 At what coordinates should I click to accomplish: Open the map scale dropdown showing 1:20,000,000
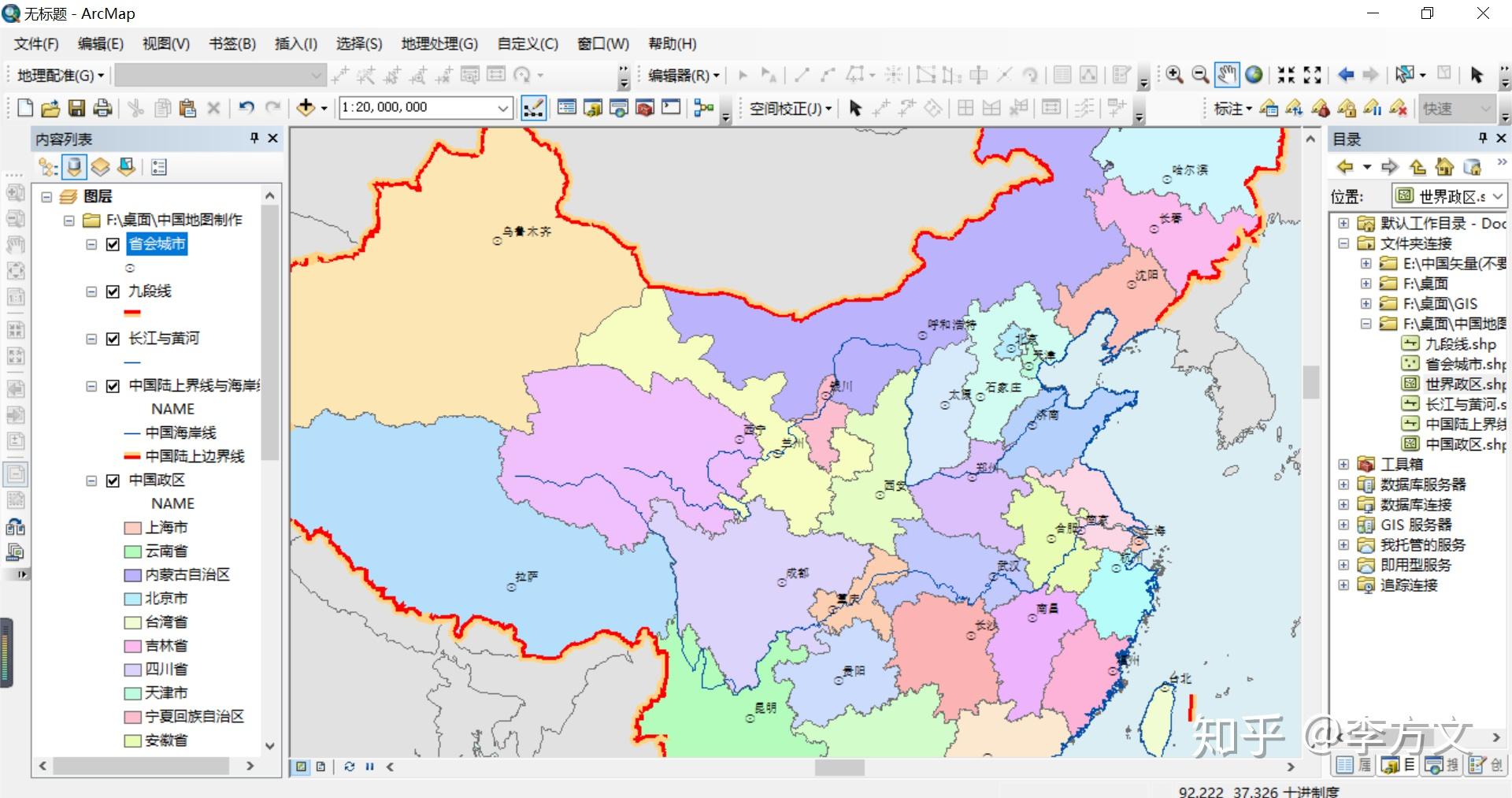click(504, 107)
